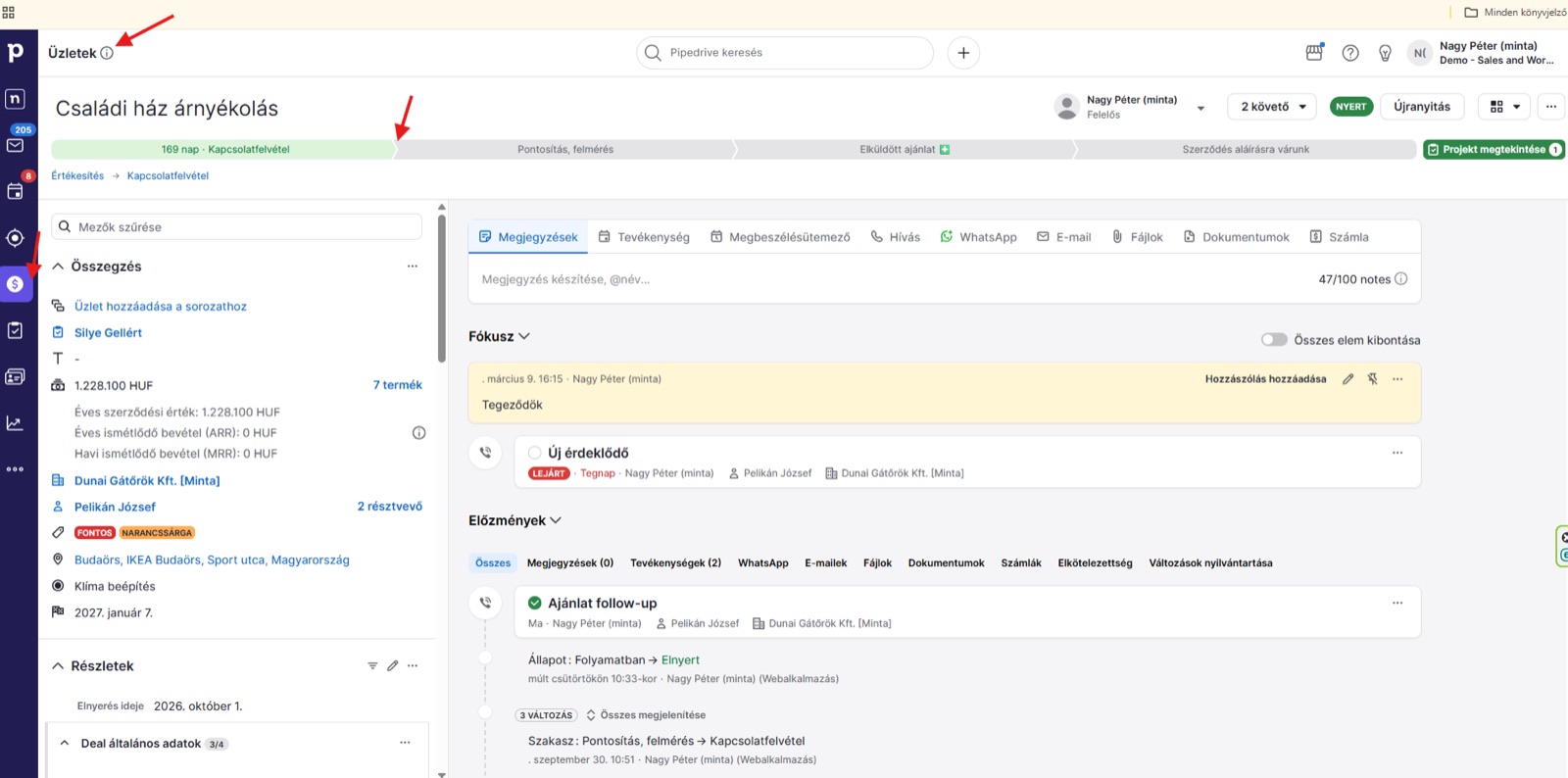Open the 2 követő dropdown

coord(1274,107)
